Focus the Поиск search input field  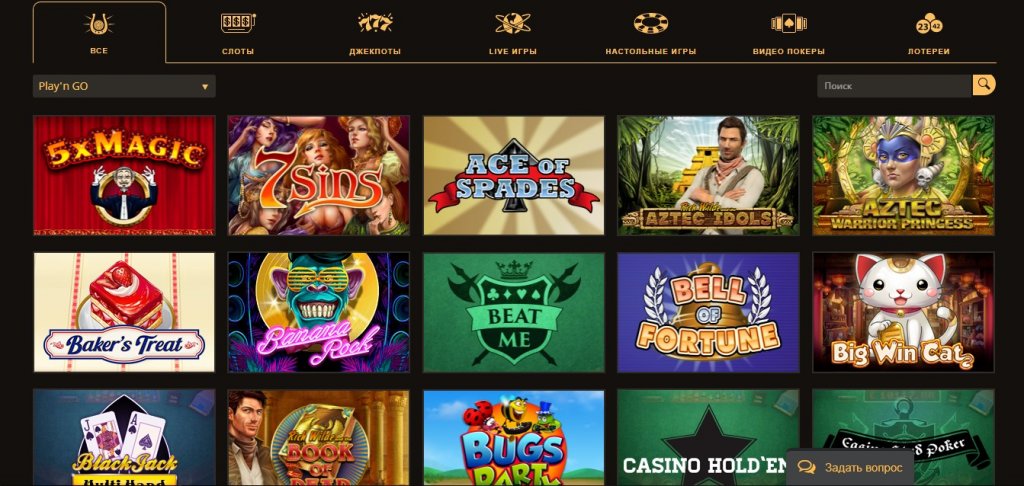point(895,86)
